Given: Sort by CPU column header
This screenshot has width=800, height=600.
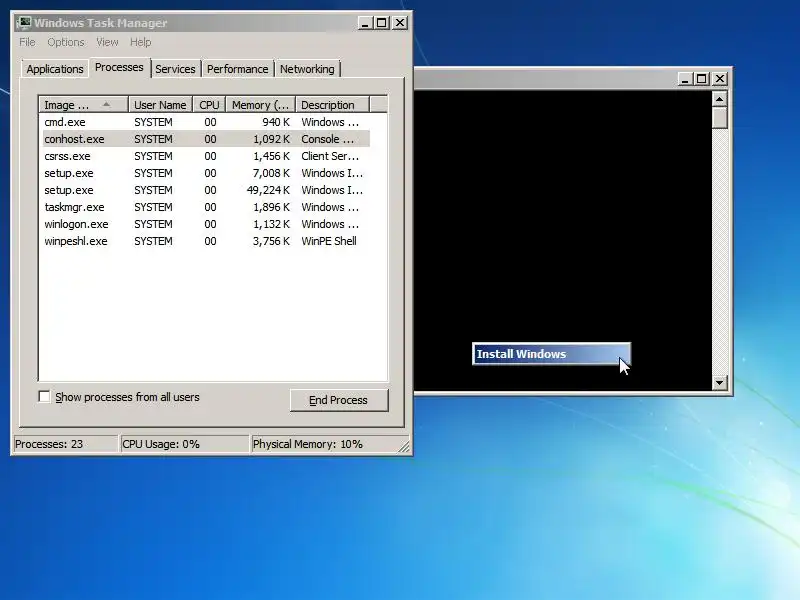Looking at the screenshot, I should click(209, 105).
